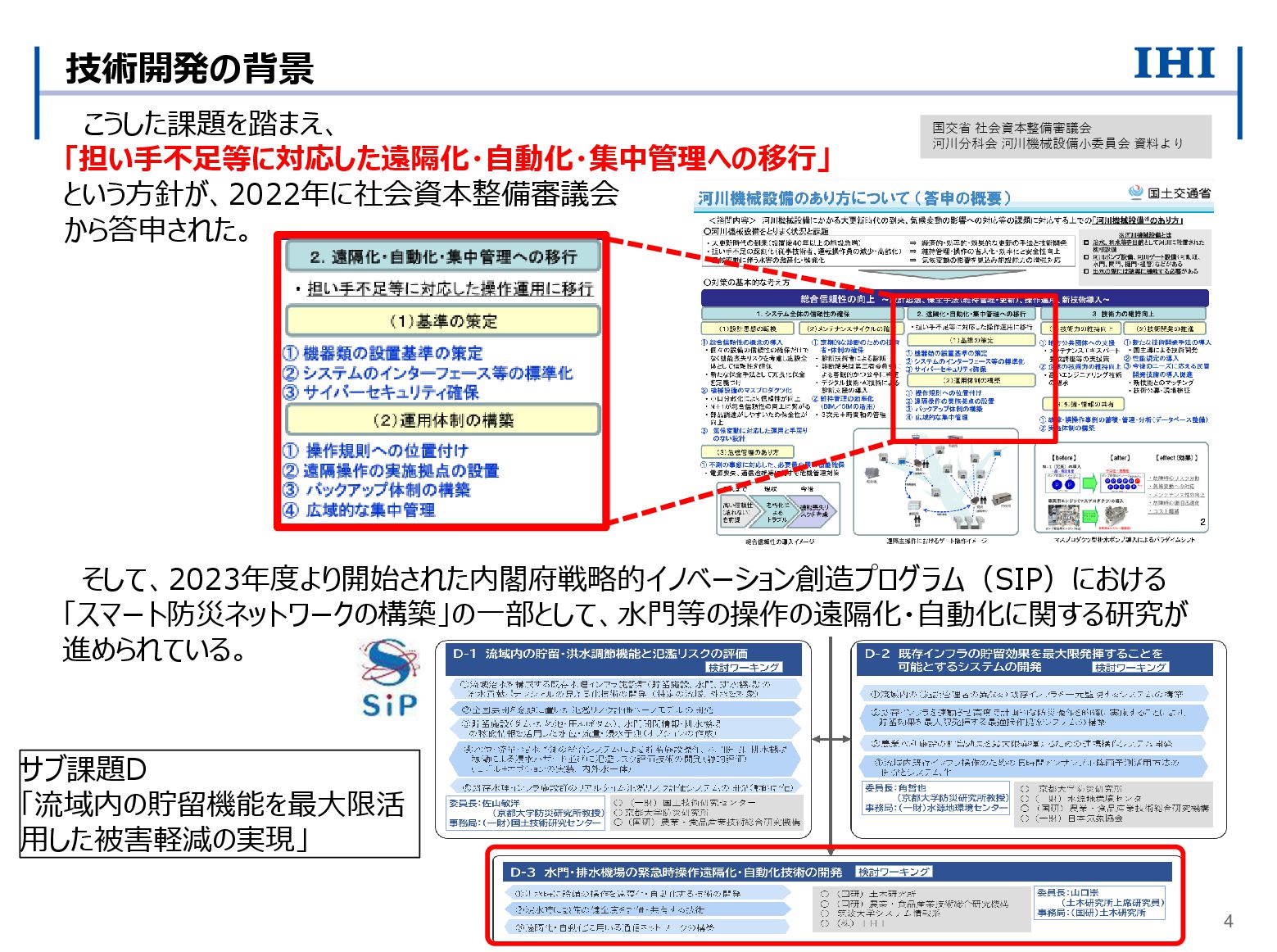Click the small box 3. 技術力の維持向上
The image size is (1277, 952).
1123,314
